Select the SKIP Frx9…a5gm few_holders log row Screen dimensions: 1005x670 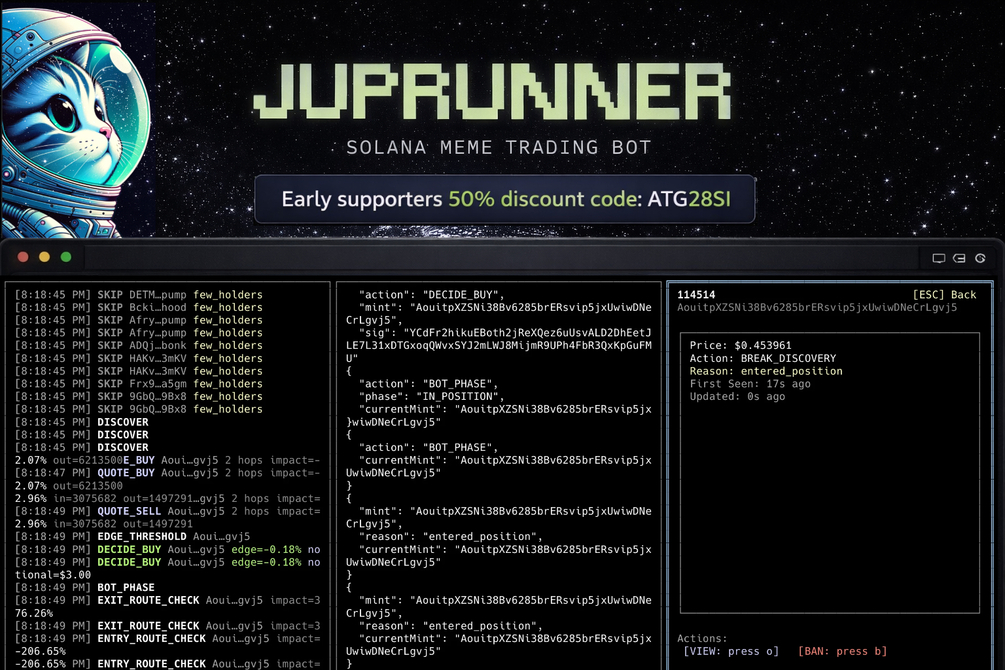tap(138, 383)
